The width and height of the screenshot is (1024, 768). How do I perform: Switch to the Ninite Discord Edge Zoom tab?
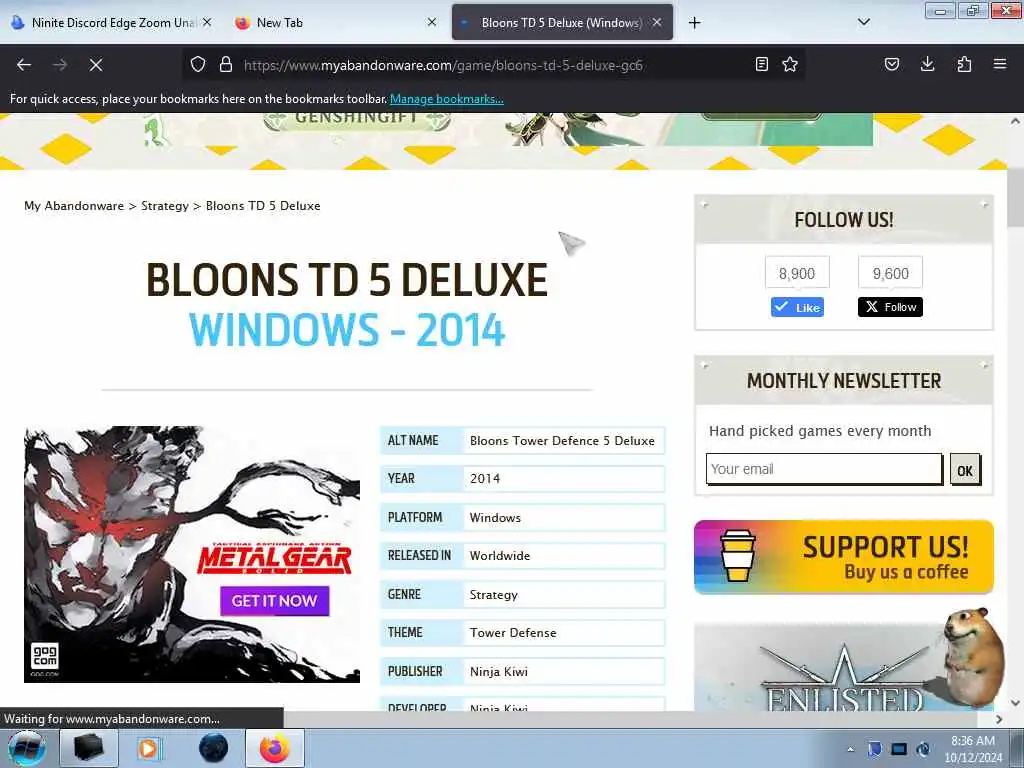point(111,22)
